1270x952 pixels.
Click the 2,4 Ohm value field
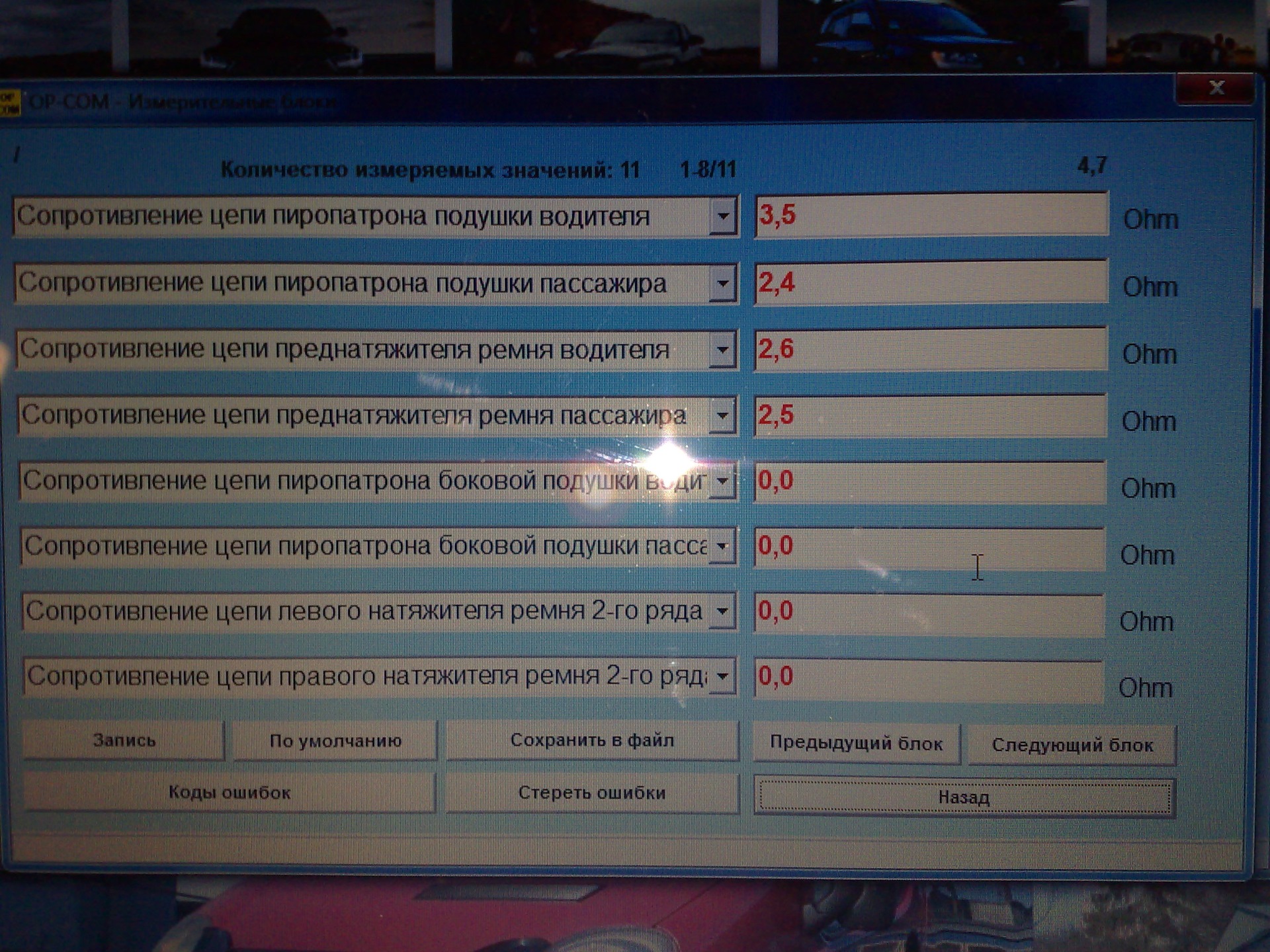pyautogui.click(x=930, y=283)
